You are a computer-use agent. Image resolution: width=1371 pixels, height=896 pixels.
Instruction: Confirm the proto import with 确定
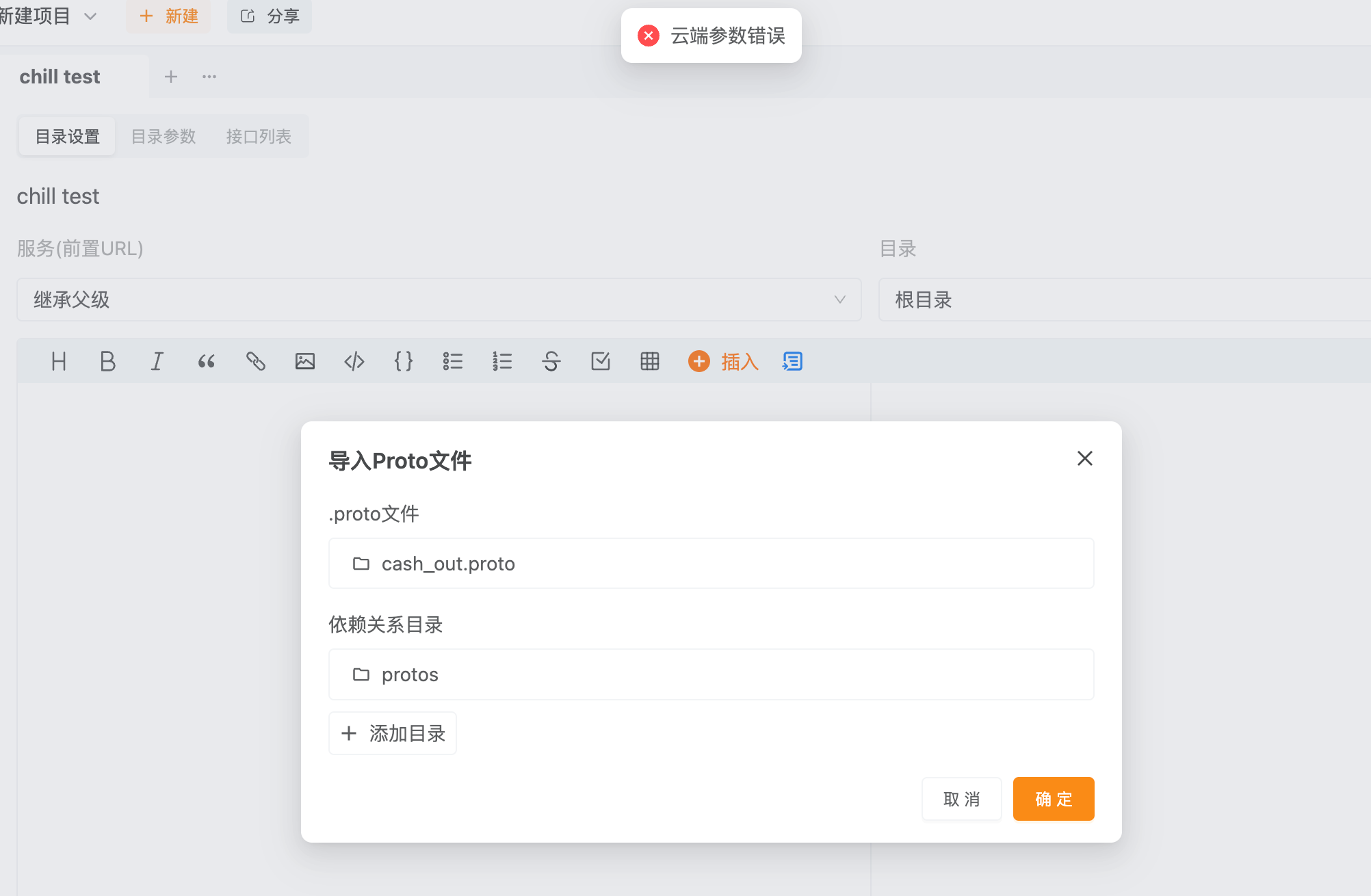click(x=1054, y=799)
